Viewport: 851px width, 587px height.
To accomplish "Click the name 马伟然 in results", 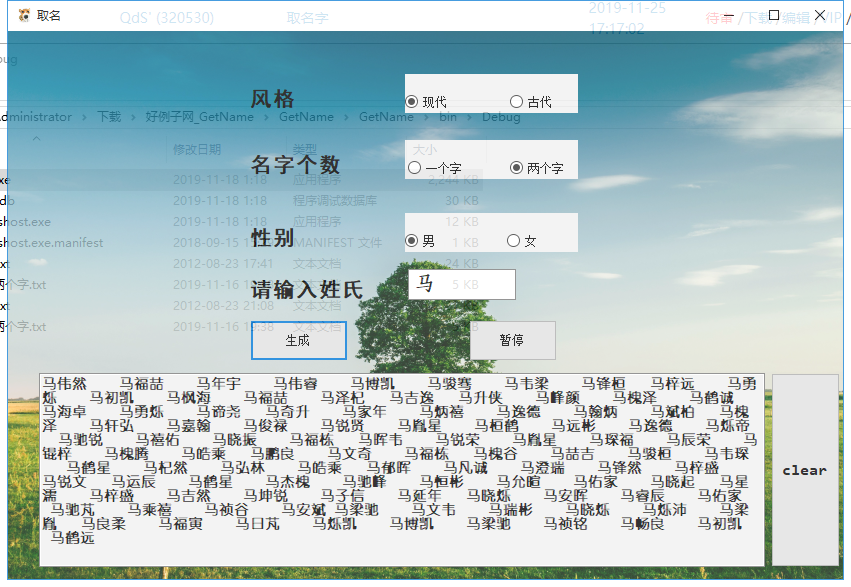I will point(65,384).
